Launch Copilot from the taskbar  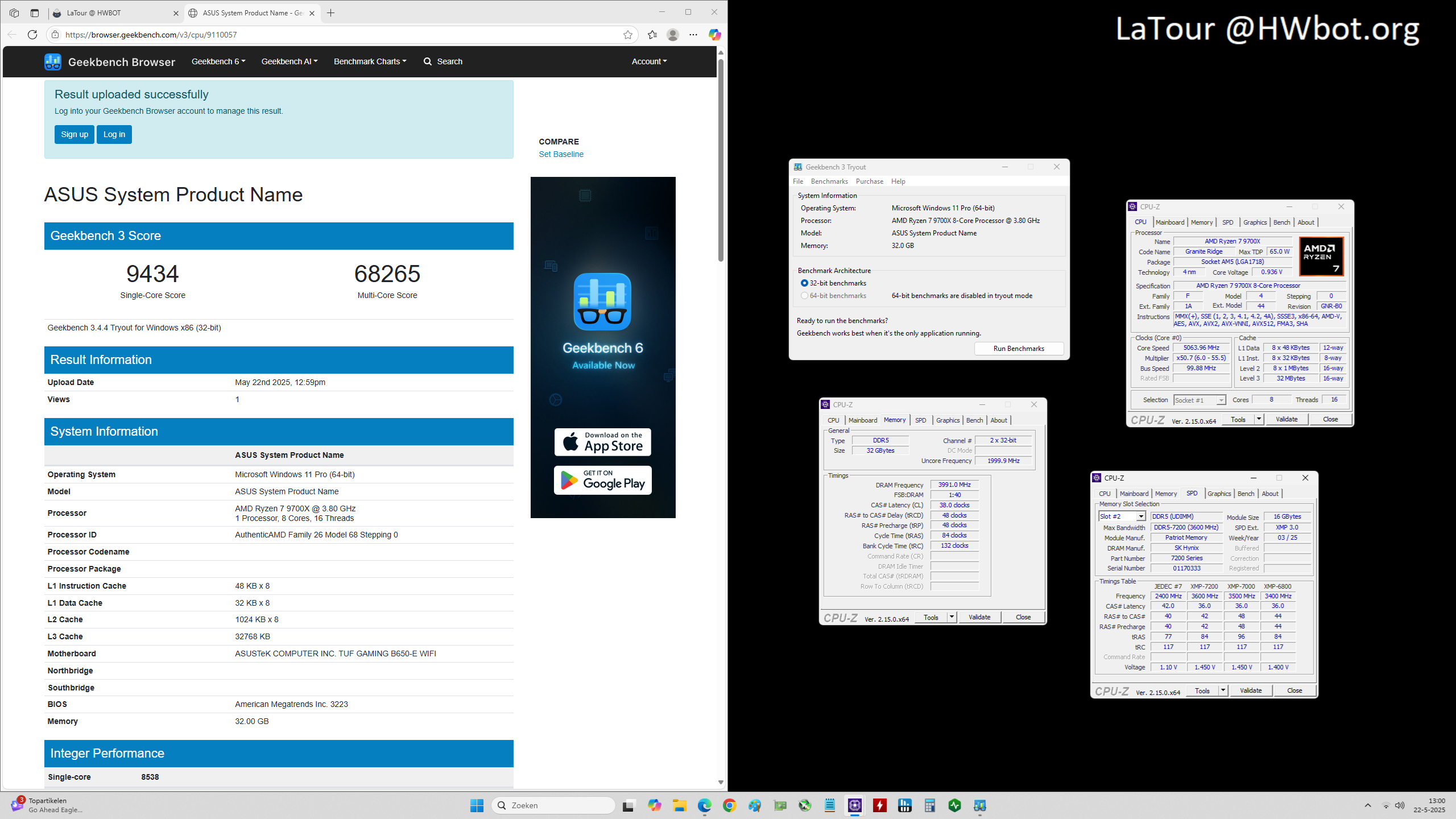(x=654, y=805)
